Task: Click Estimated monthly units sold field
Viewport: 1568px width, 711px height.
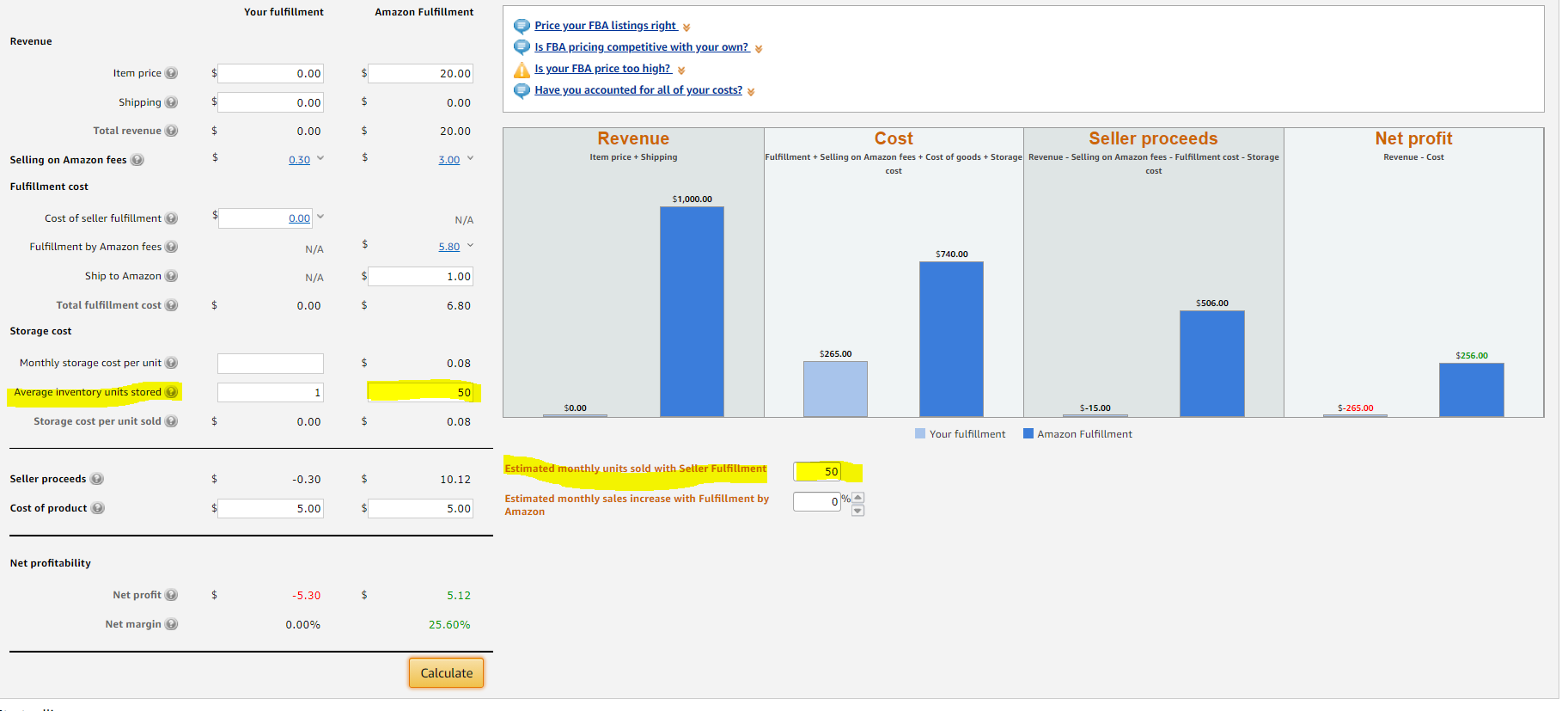Action: tap(817, 471)
